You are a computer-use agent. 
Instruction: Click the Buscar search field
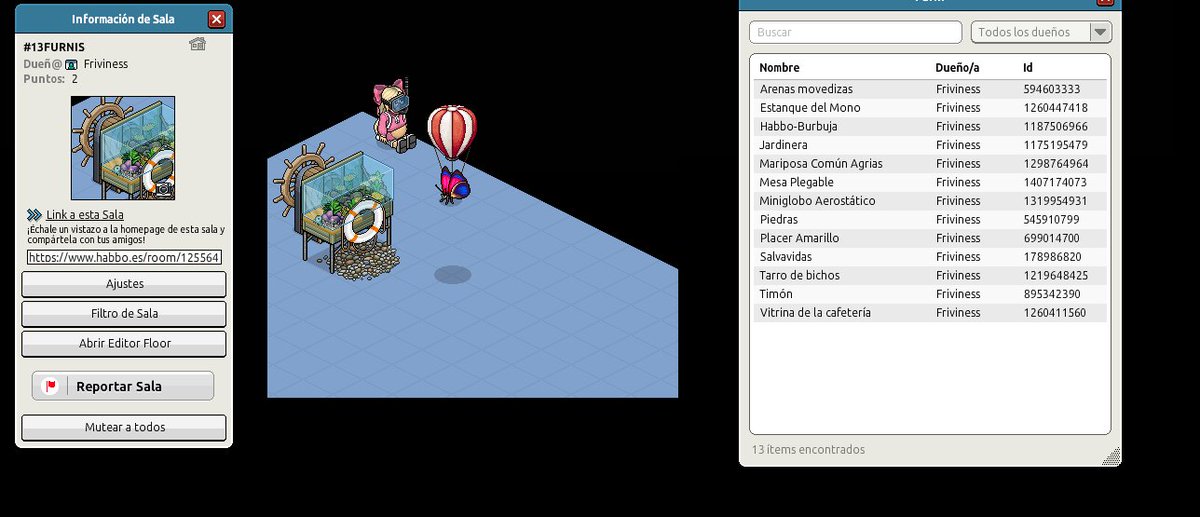point(855,32)
